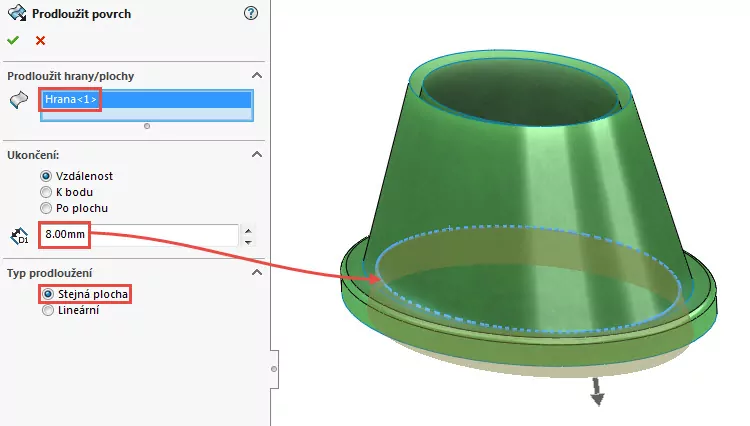Select the Vzdálenost radio button
This screenshot has height=426, width=750.
46,176
